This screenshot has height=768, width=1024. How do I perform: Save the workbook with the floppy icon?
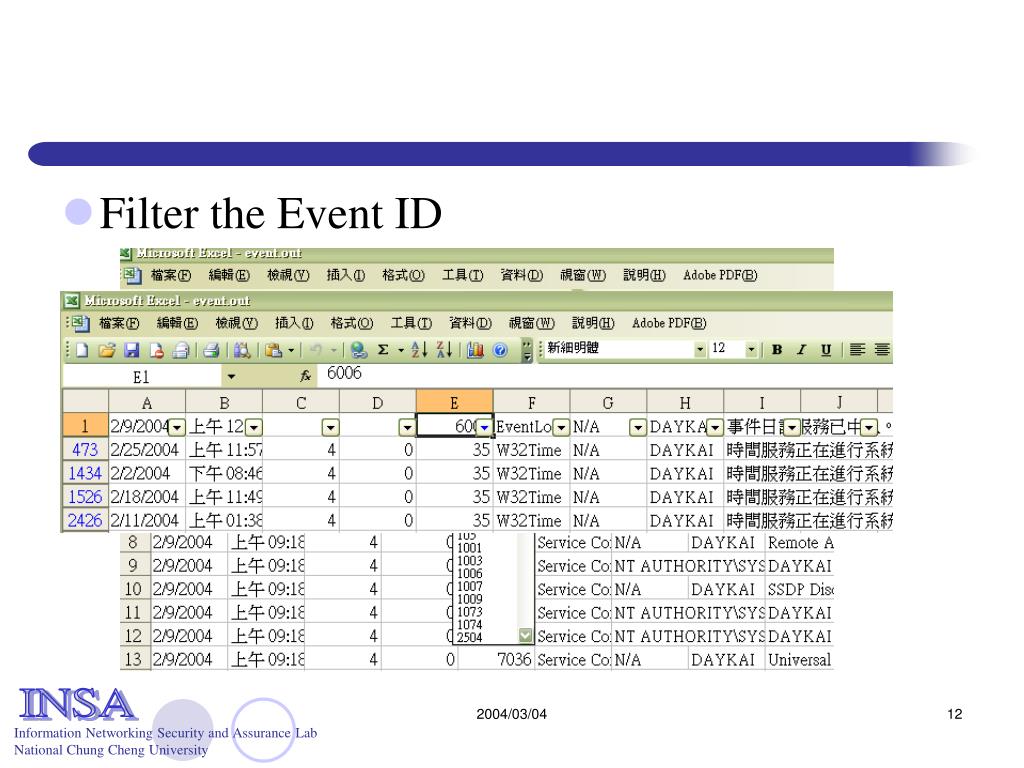tap(131, 350)
